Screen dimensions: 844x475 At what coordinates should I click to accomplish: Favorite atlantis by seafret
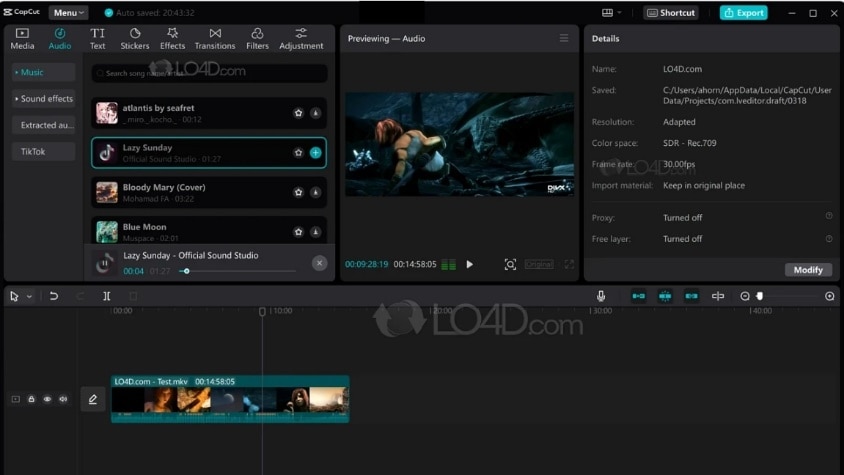click(x=298, y=113)
